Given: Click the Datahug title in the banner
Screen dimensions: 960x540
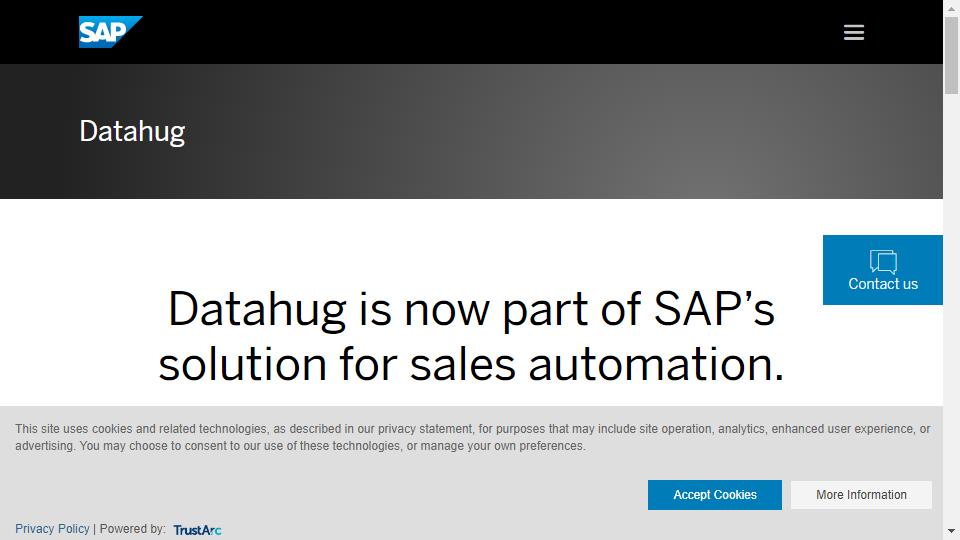Looking at the screenshot, I should [x=132, y=132].
